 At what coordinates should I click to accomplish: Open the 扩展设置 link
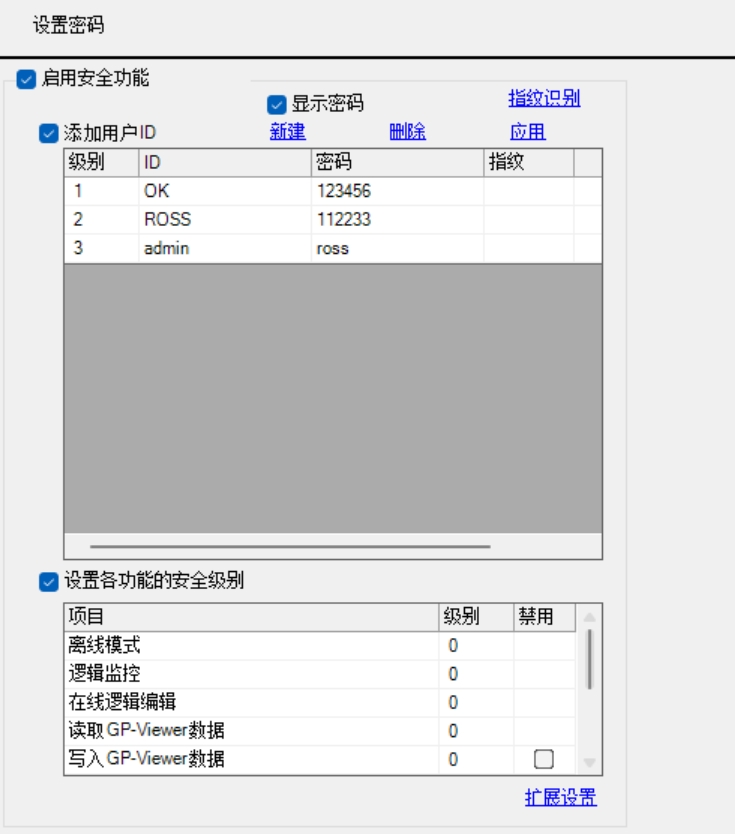coord(560,798)
